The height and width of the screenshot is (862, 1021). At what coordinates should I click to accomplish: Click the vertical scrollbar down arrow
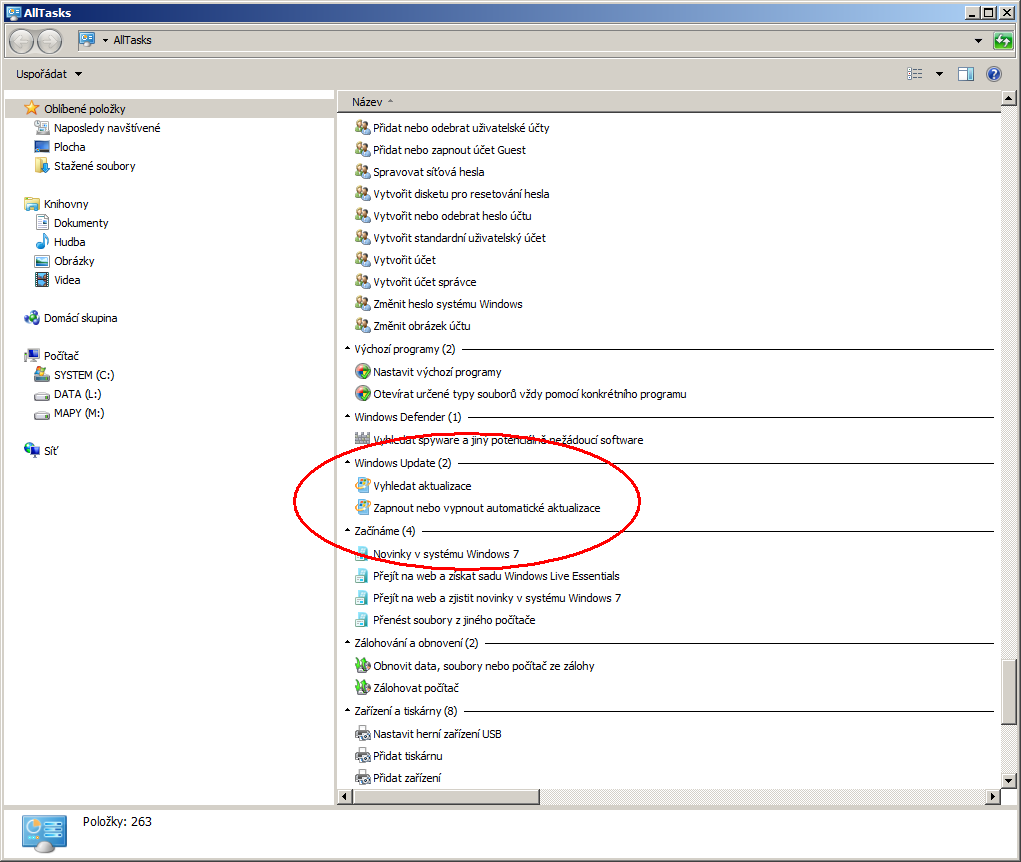[x=1009, y=780]
